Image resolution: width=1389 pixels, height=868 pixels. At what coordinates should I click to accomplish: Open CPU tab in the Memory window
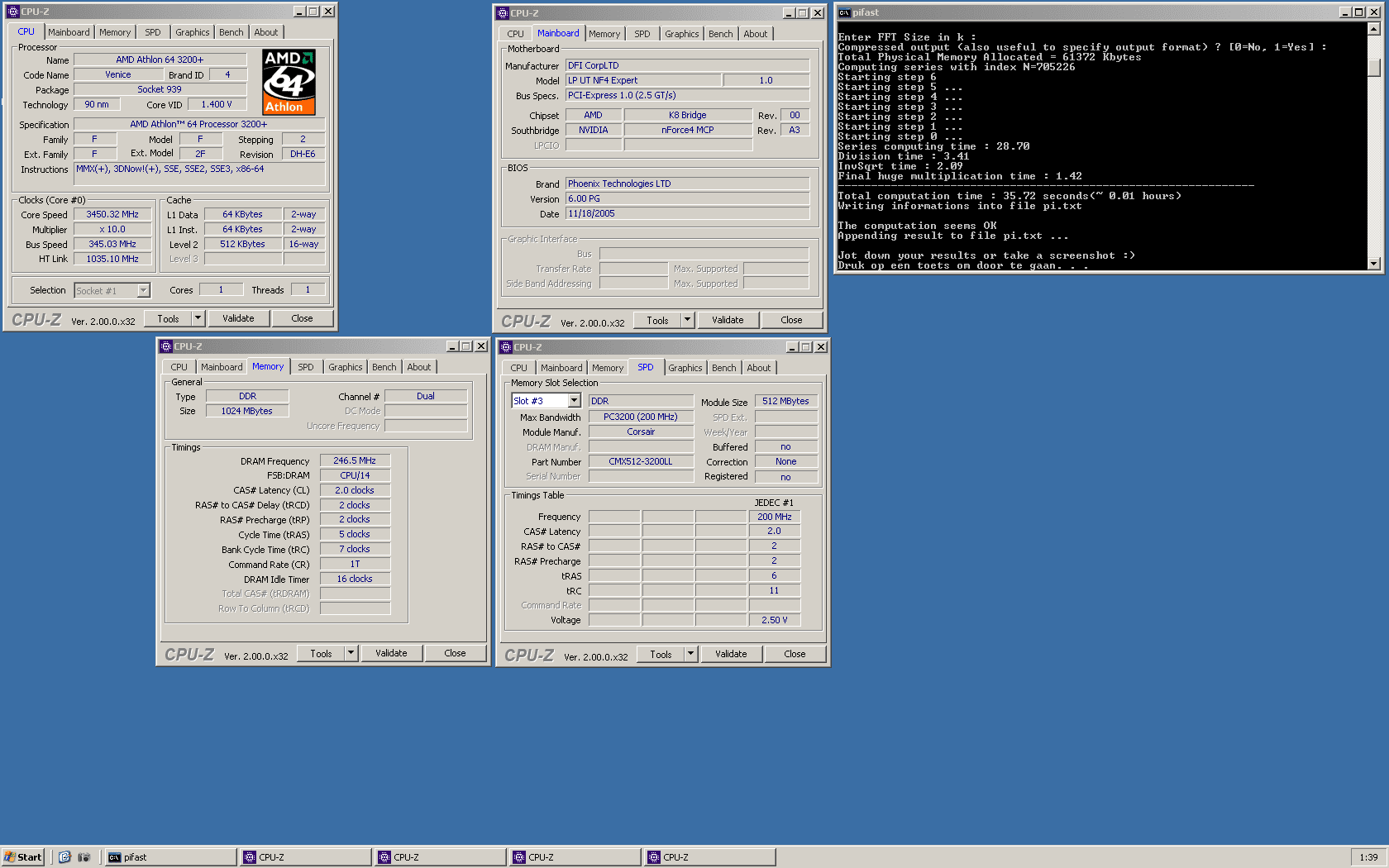point(179,367)
